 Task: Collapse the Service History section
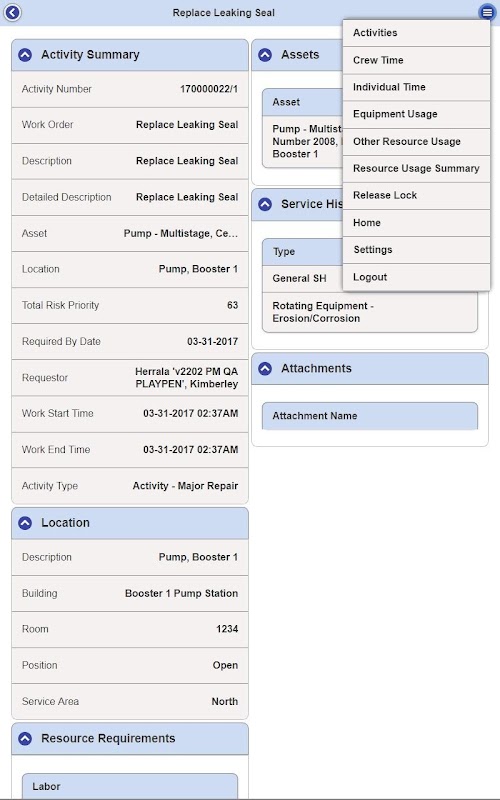[265, 204]
